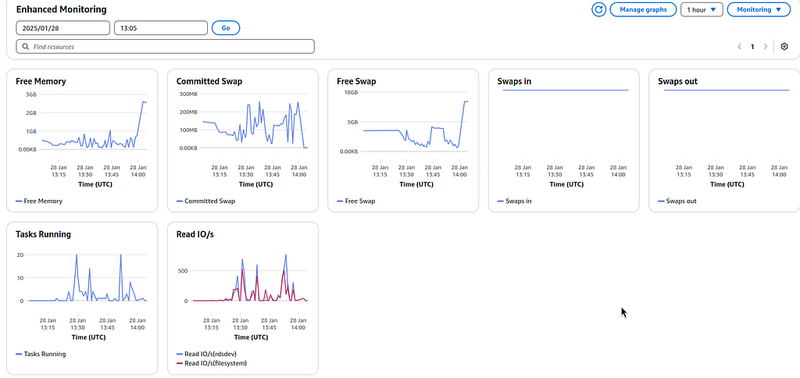800x378 pixels.
Task: Click the Go button
Action: [226, 28]
